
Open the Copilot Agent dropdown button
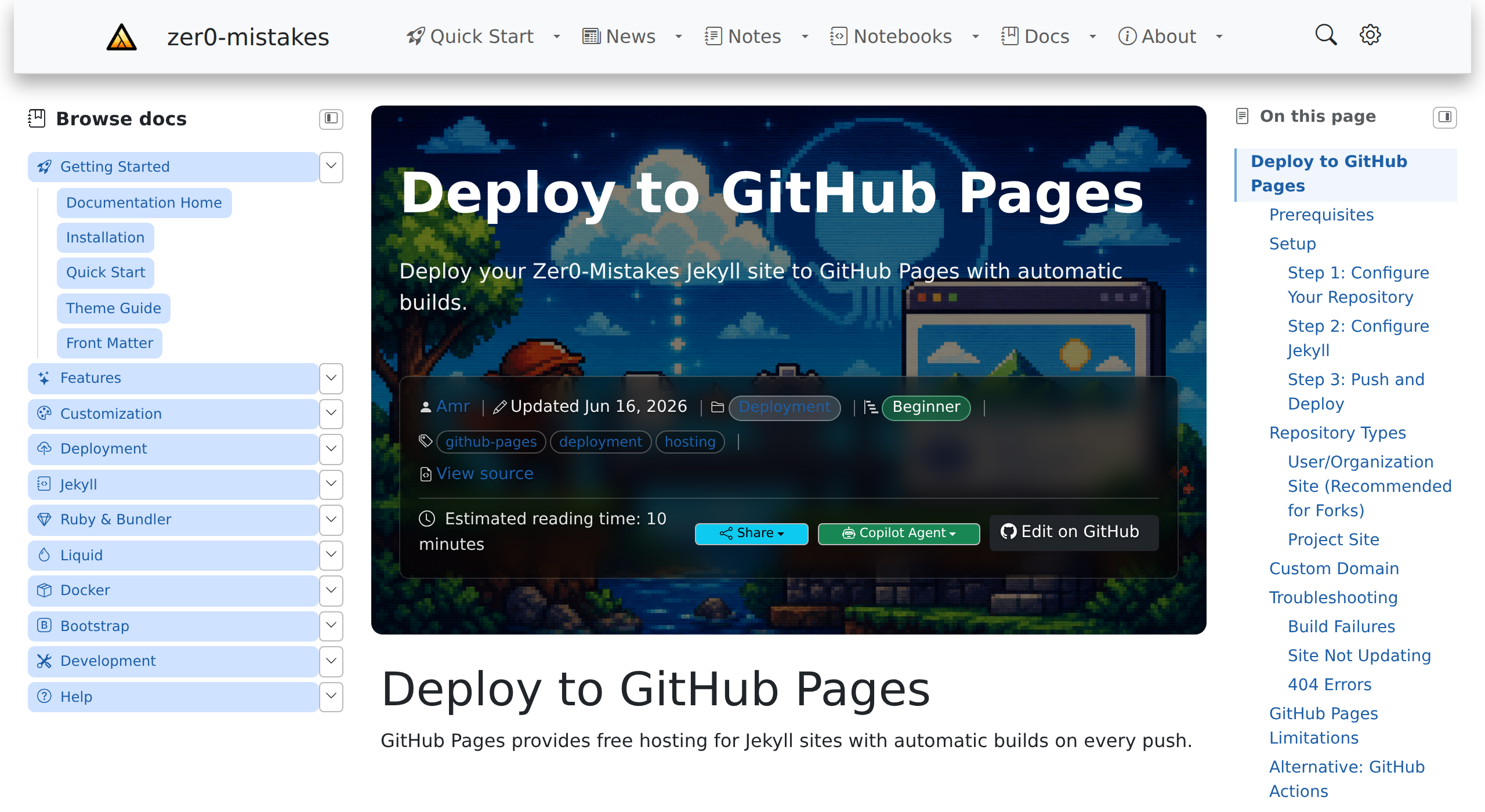(899, 534)
